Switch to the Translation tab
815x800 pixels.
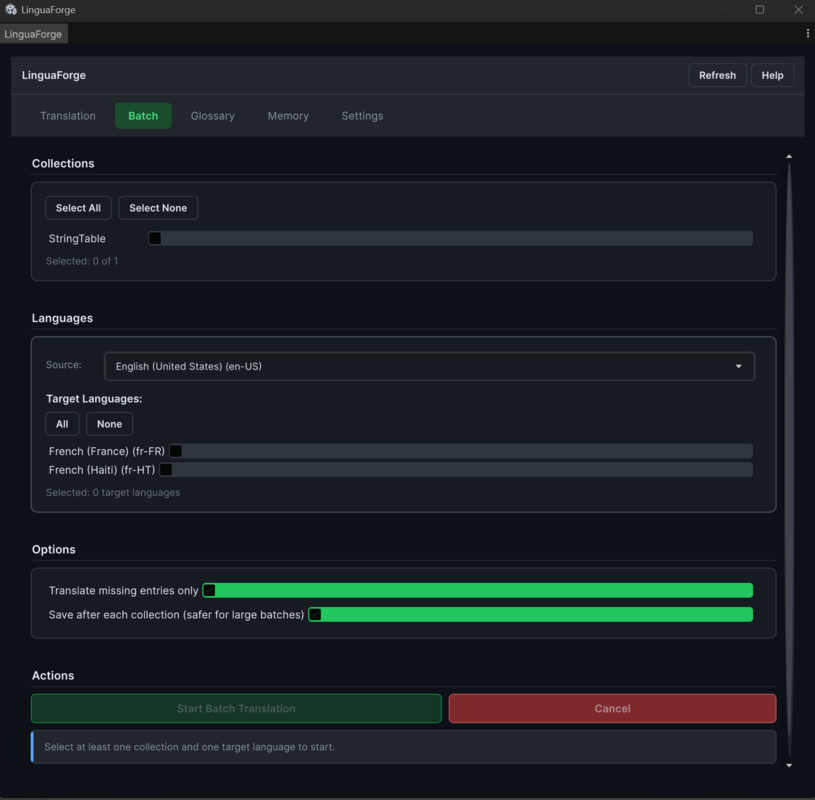pos(67,115)
